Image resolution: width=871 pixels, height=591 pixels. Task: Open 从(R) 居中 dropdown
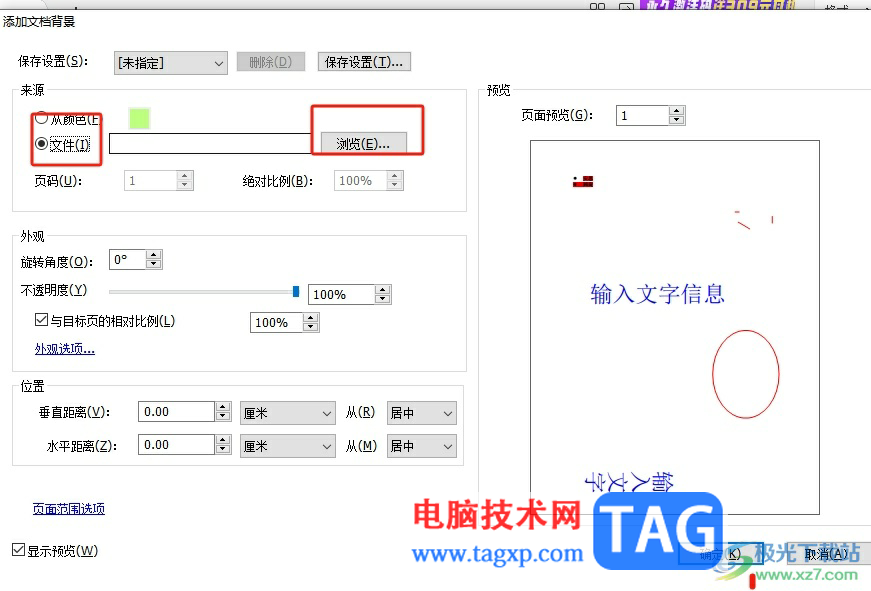[x=422, y=413]
